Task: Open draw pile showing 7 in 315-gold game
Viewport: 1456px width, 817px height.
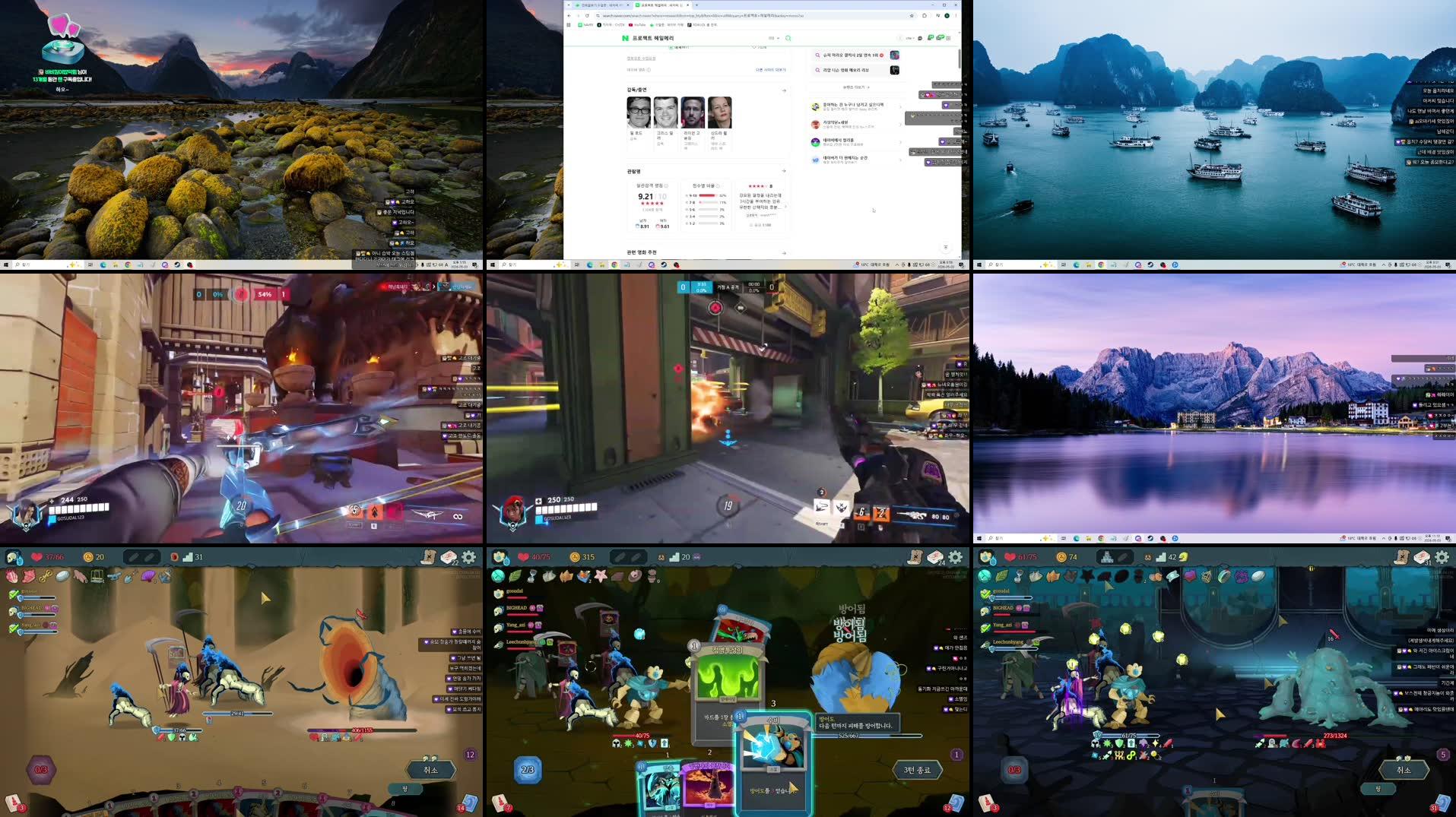Action: pyautogui.click(x=502, y=803)
